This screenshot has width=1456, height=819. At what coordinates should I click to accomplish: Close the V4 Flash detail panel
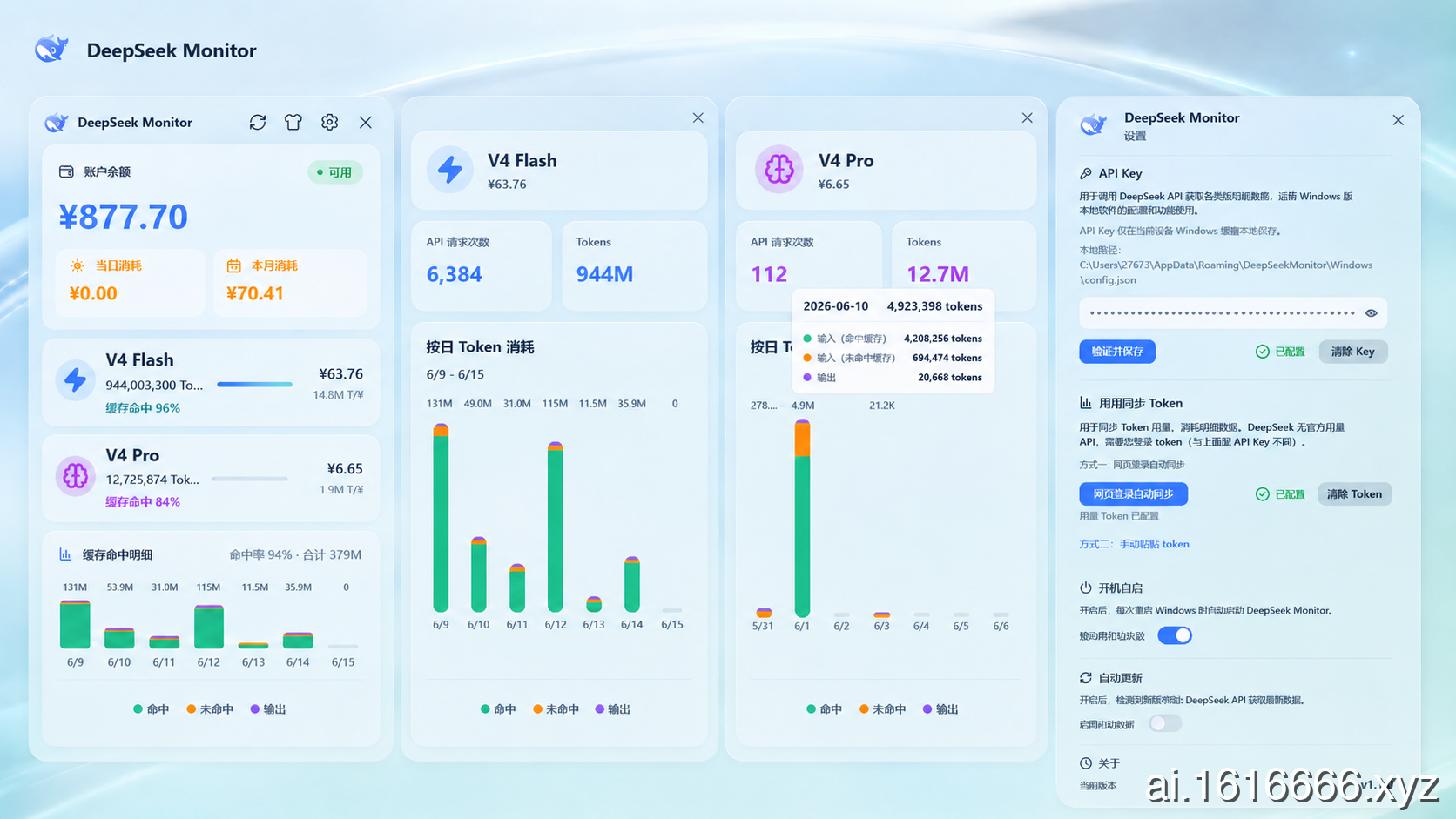698,117
